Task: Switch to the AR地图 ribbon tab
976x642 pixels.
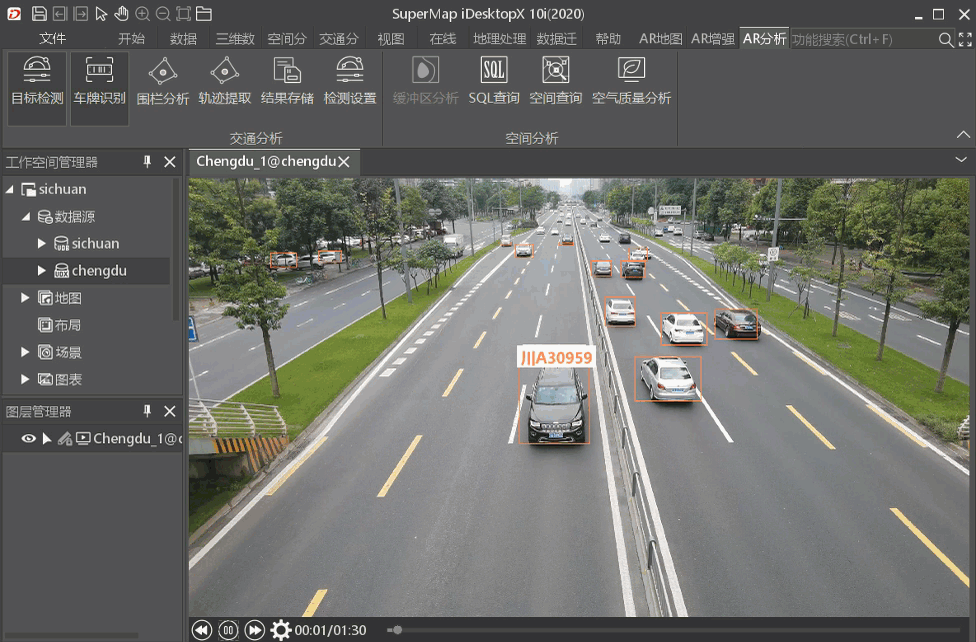Action: pos(660,39)
